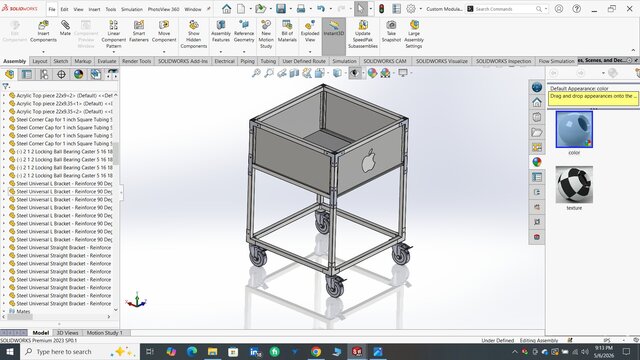640x360 pixels.
Task: Select the Mate tool
Action: 65,28
